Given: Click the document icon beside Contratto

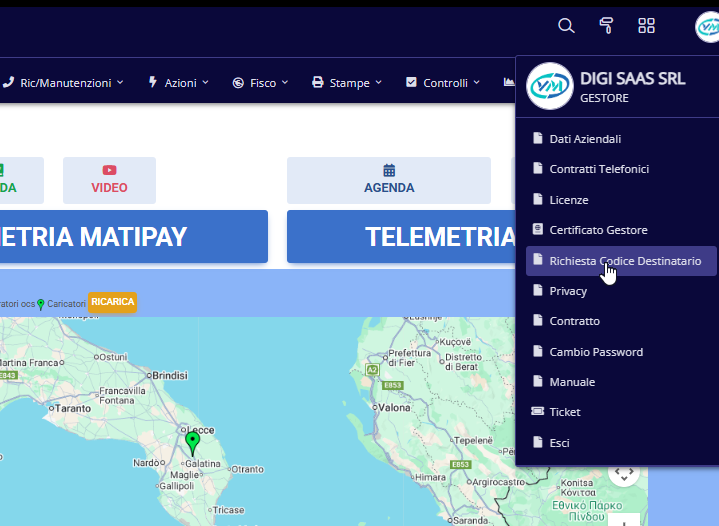Looking at the screenshot, I should tap(538, 320).
